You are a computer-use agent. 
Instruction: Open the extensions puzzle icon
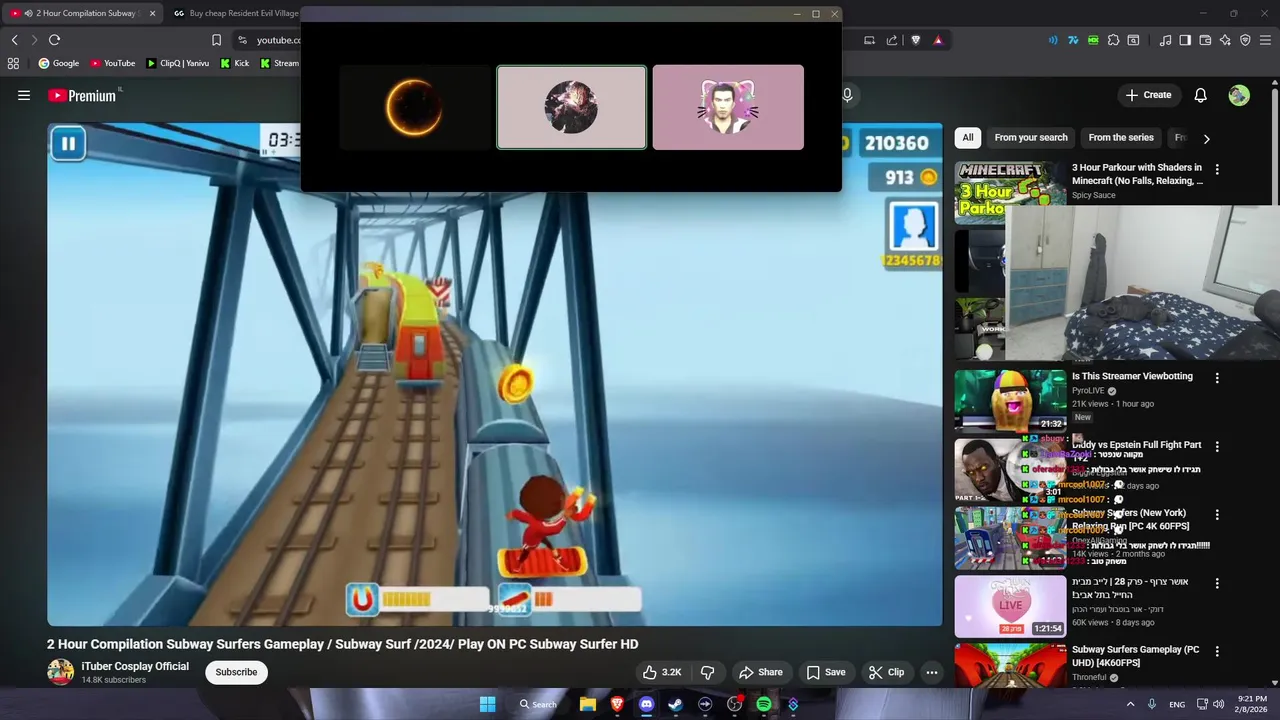(1113, 40)
